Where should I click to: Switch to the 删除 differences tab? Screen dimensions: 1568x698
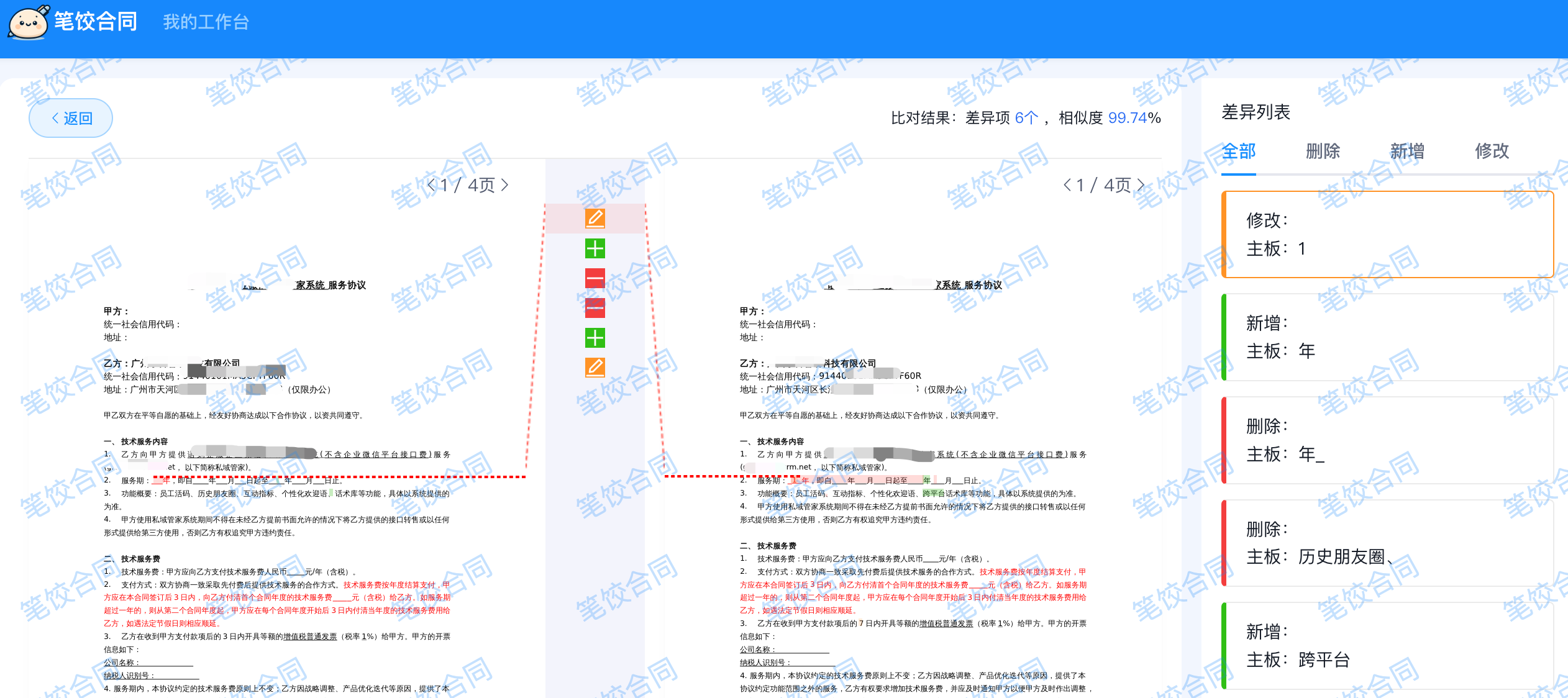point(1323,152)
